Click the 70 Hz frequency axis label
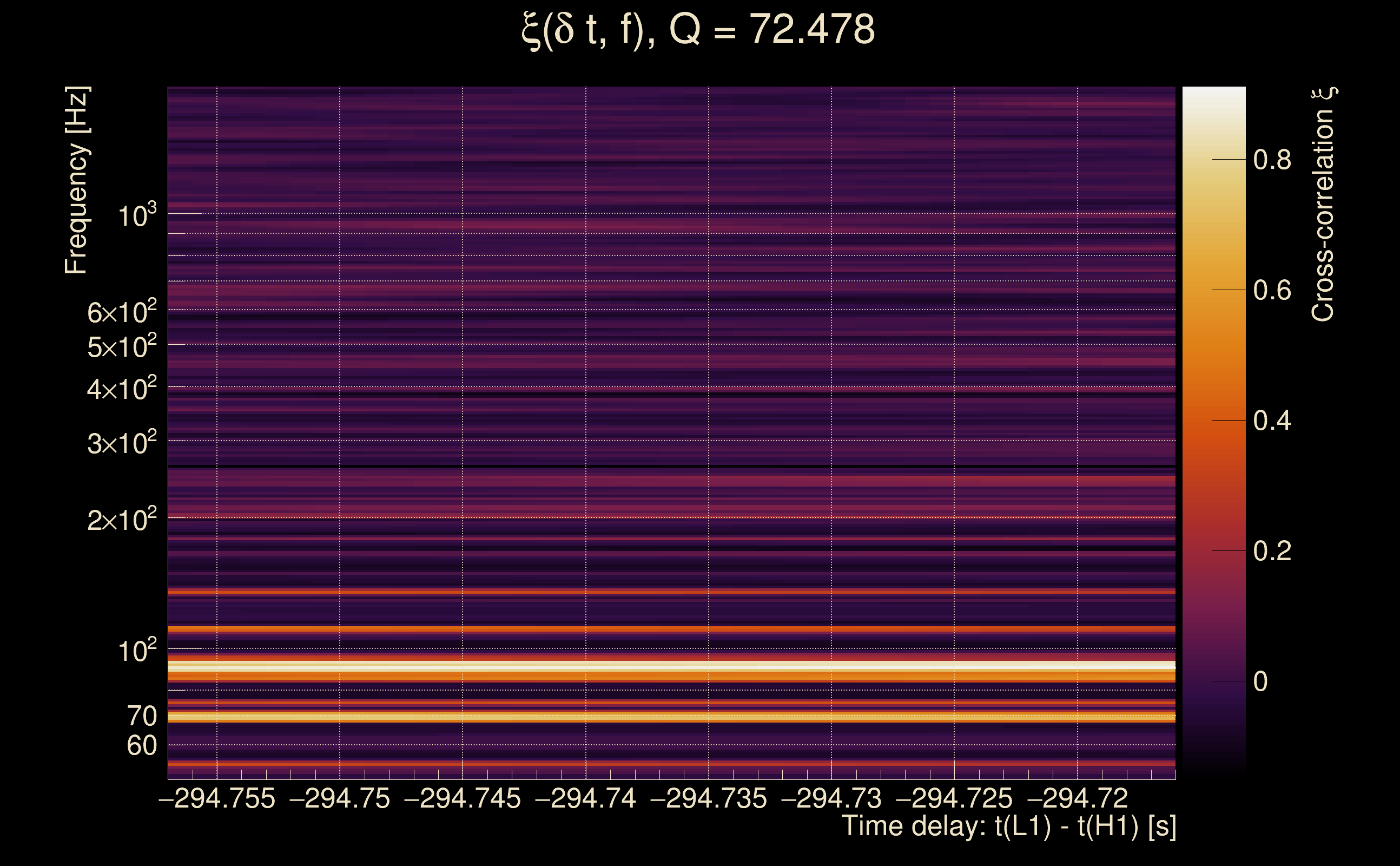1400x866 pixels. [141, 717]
